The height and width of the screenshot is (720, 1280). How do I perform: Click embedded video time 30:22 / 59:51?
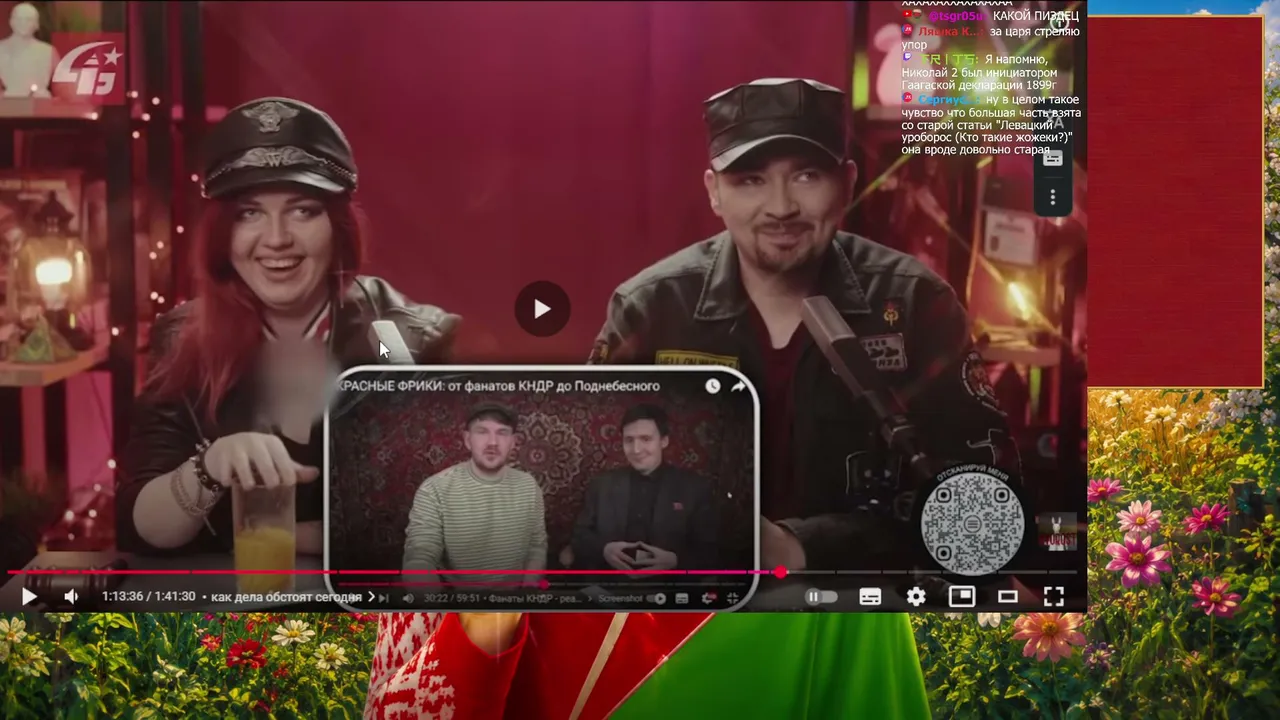(x=450, y=598)
